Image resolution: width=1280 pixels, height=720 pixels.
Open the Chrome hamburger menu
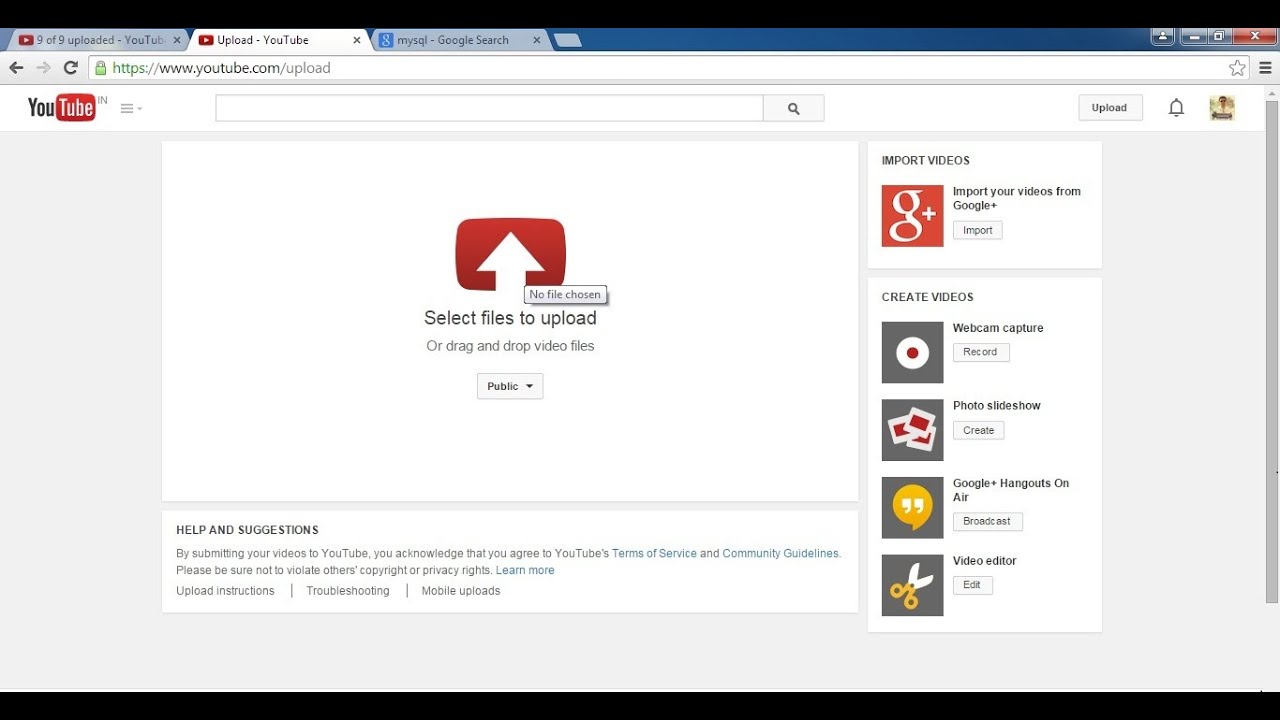(x=1265, y=68)
